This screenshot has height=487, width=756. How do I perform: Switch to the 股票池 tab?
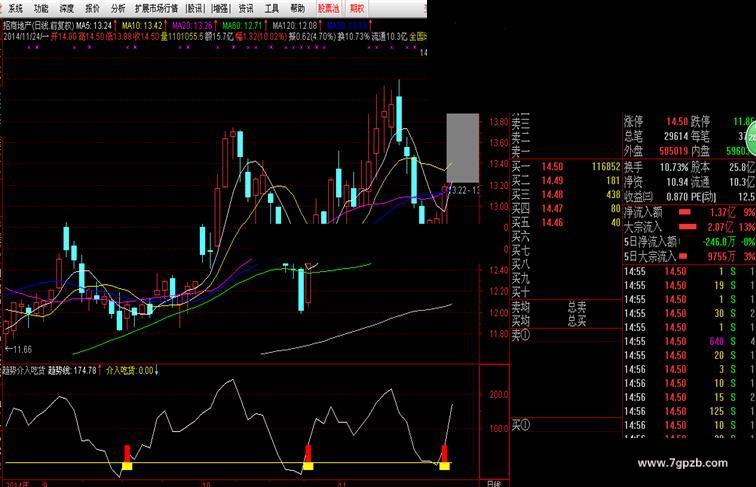click(328, 8)
